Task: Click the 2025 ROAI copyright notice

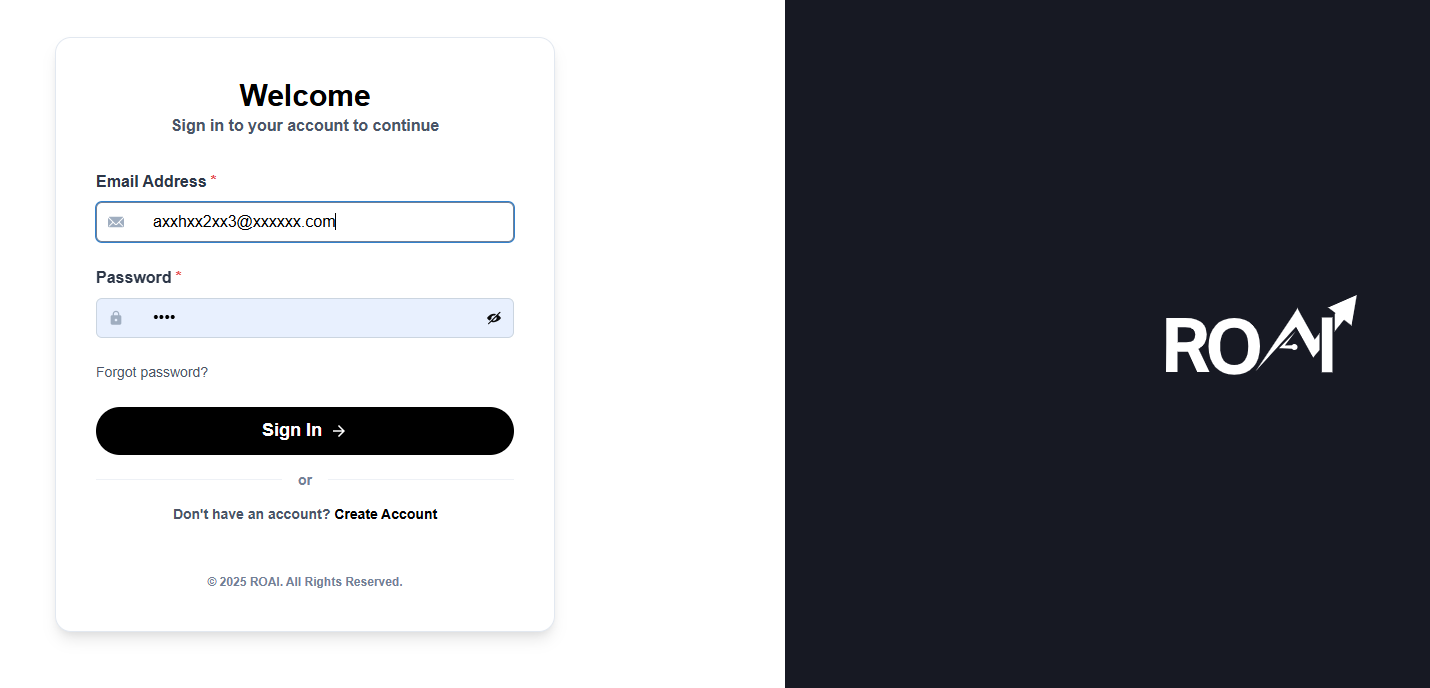Action: click(305, 582)
